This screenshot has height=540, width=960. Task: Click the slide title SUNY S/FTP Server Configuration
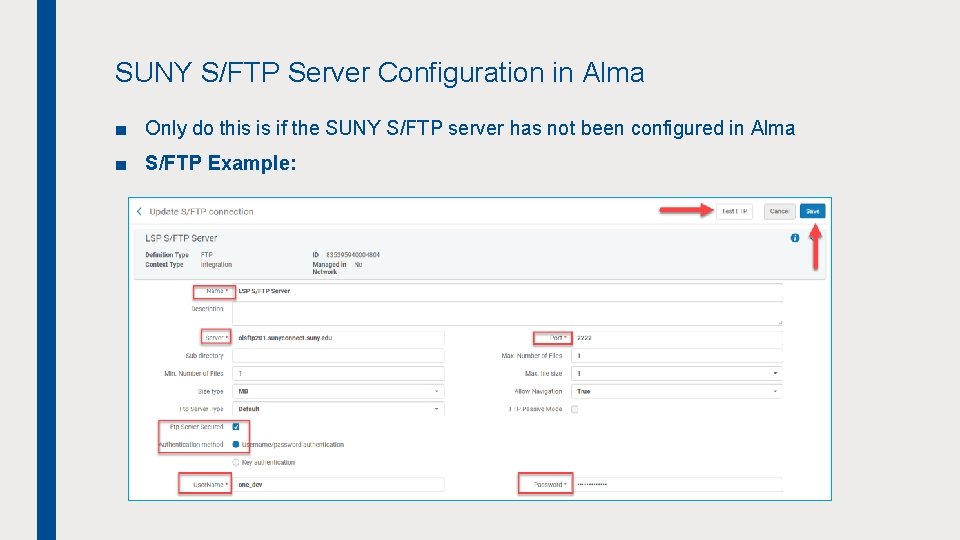coord(380,72)
